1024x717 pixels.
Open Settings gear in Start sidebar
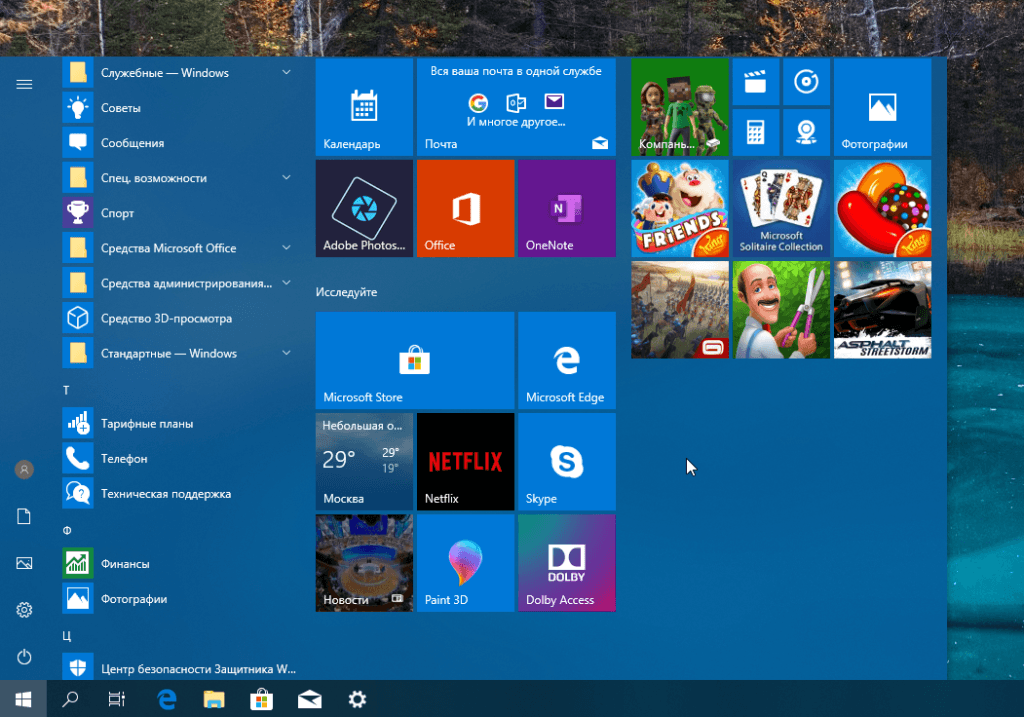[25, 610]
